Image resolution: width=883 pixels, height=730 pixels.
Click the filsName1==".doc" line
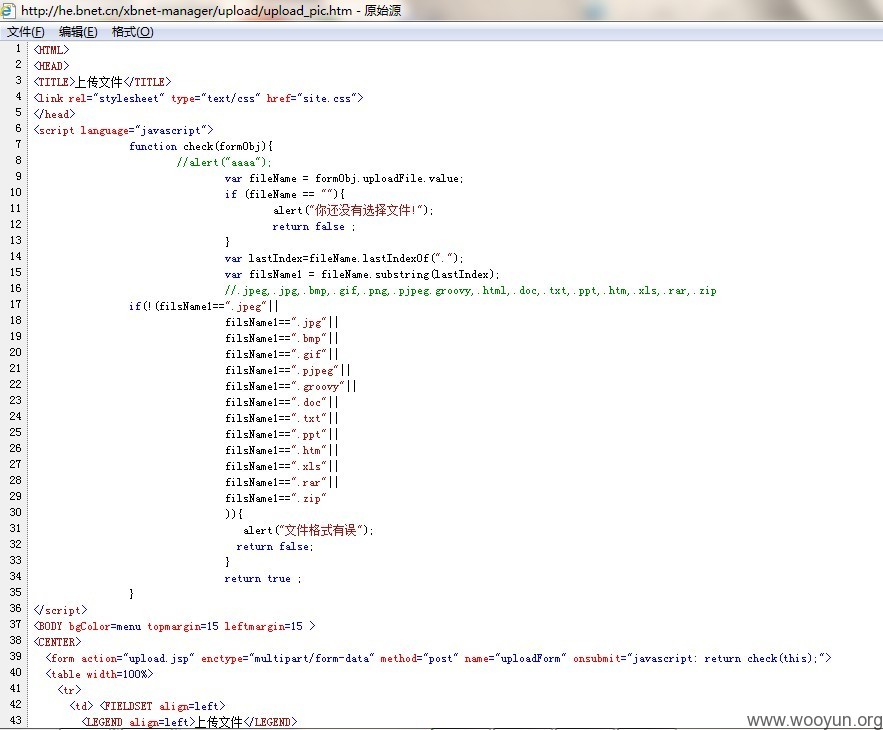coord(282,402)
